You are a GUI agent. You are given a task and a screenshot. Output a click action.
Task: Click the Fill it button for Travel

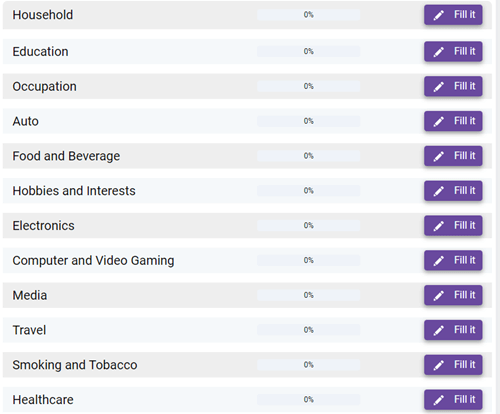(x=453, y=330)
